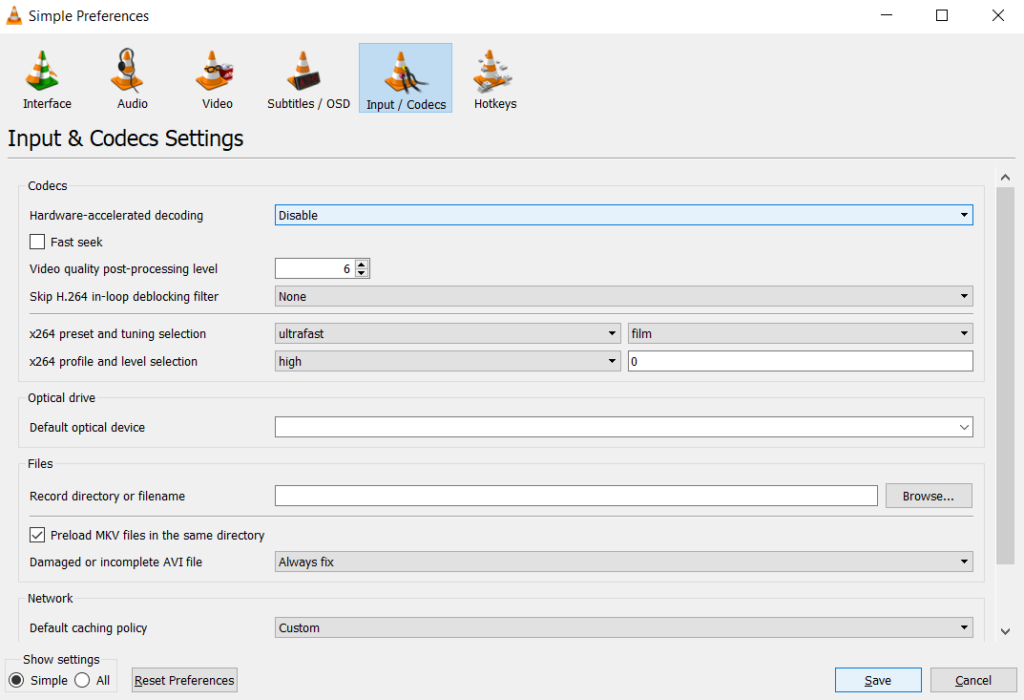Open the Interface settings page

pyautogui.click(x=46, y=77)
